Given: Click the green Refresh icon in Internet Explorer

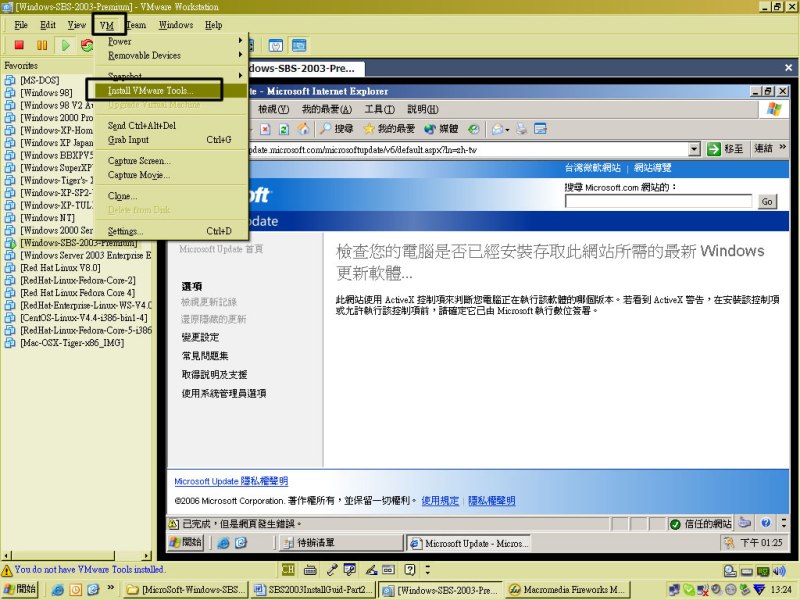Looking at the screenshot, I should [x=284, y=129].
